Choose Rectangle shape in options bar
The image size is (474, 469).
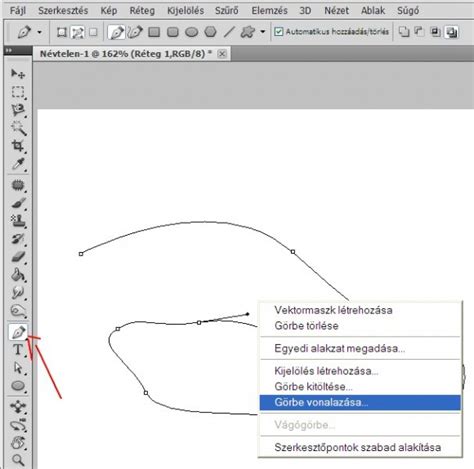(x=154, y=32)
